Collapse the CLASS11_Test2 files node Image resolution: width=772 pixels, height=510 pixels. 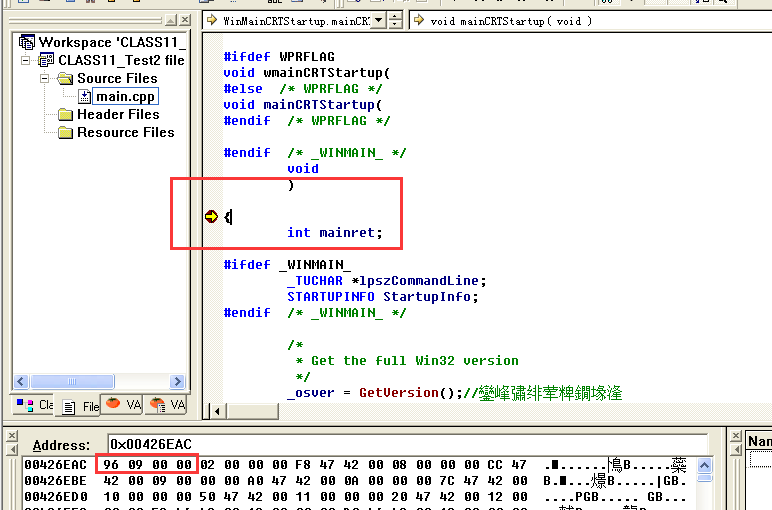26,61
